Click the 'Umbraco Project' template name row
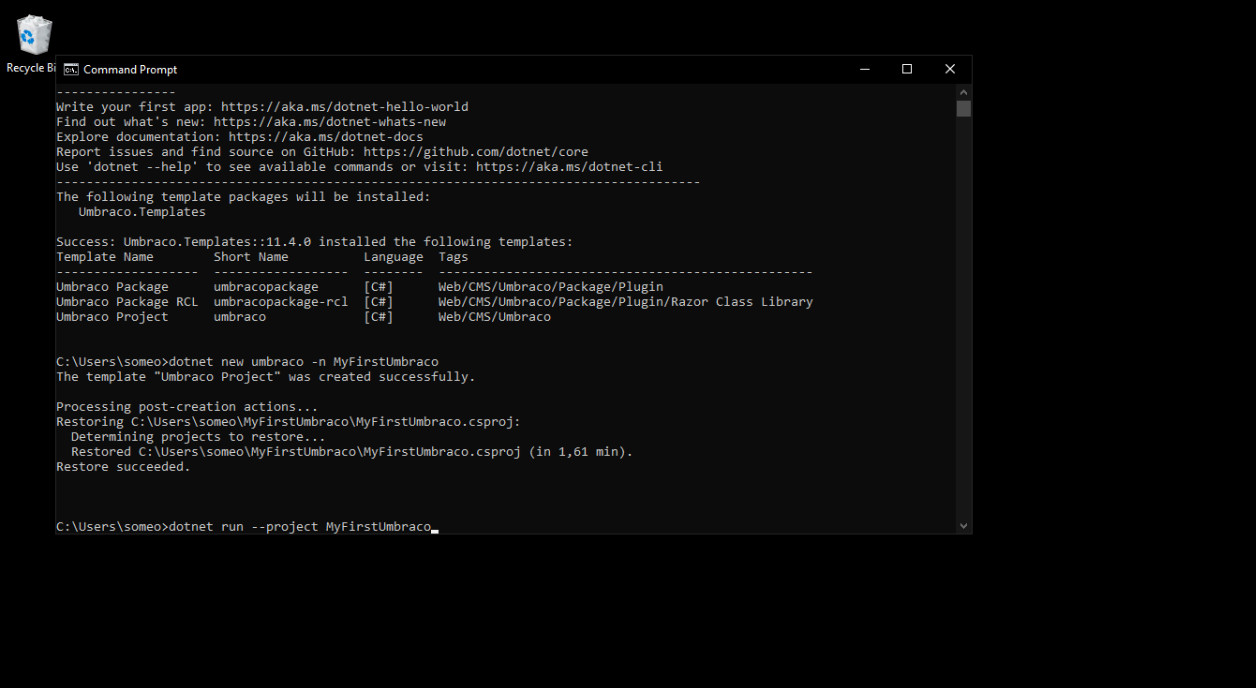The height and width of the screenshot is (688, 1256). pyautogui.click(x=112, y=317)
